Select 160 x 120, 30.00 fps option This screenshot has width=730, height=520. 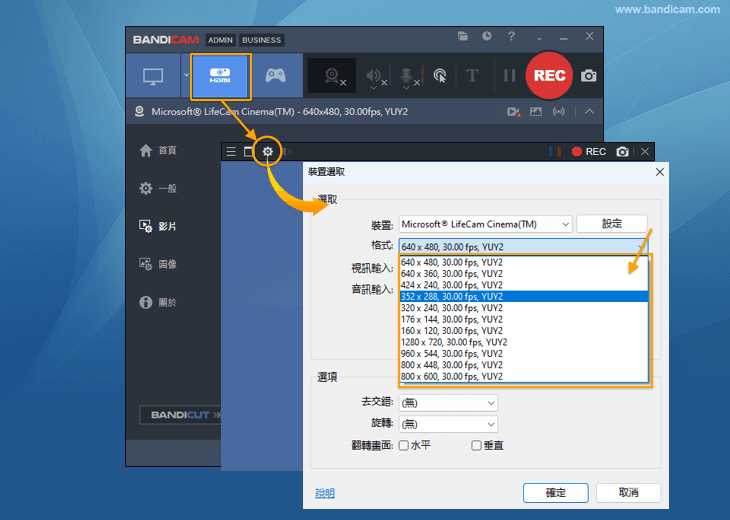pos(524,331)
